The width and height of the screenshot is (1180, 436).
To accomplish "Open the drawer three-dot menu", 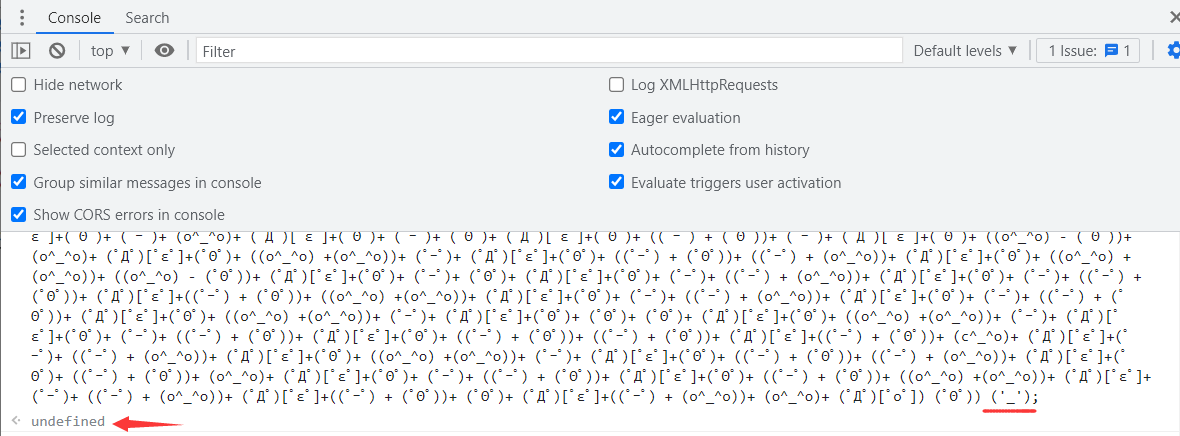I will pos(22,18).
